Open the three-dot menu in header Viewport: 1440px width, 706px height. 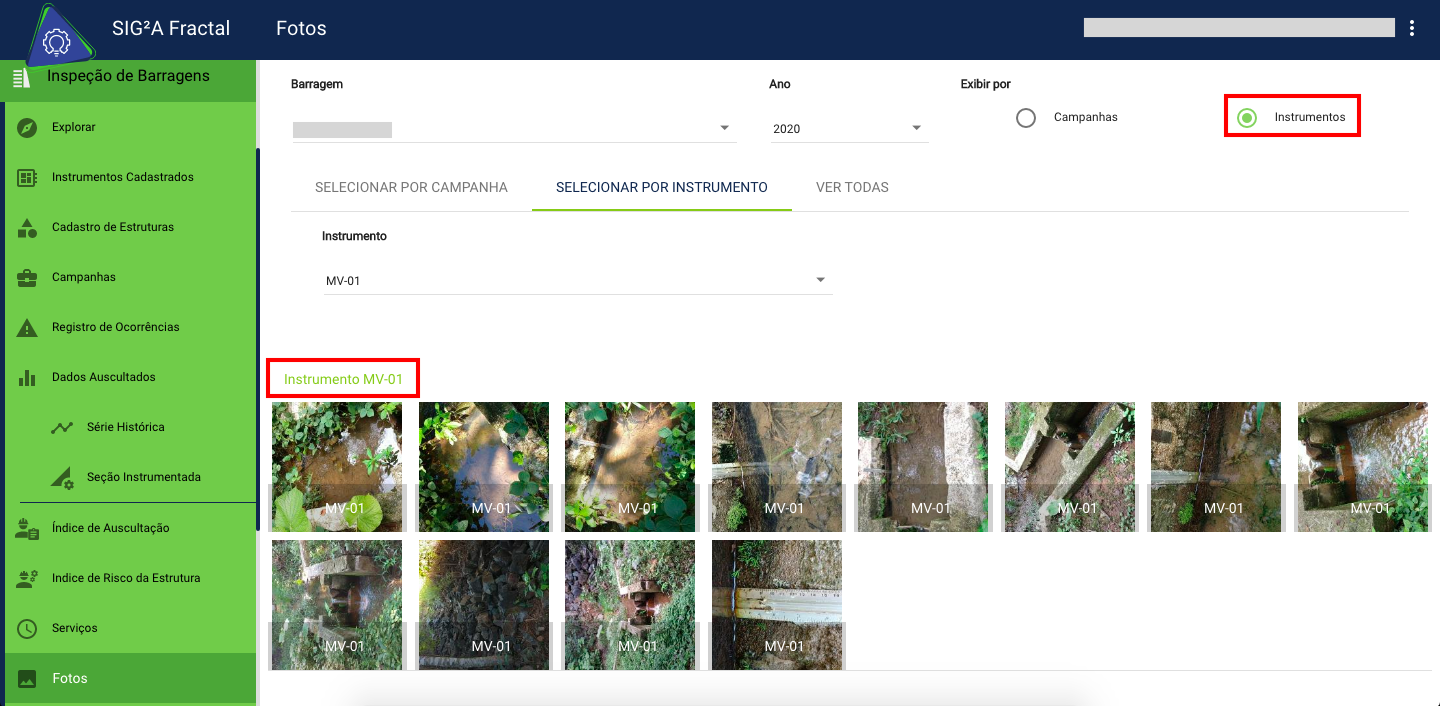pos(1411,28)
